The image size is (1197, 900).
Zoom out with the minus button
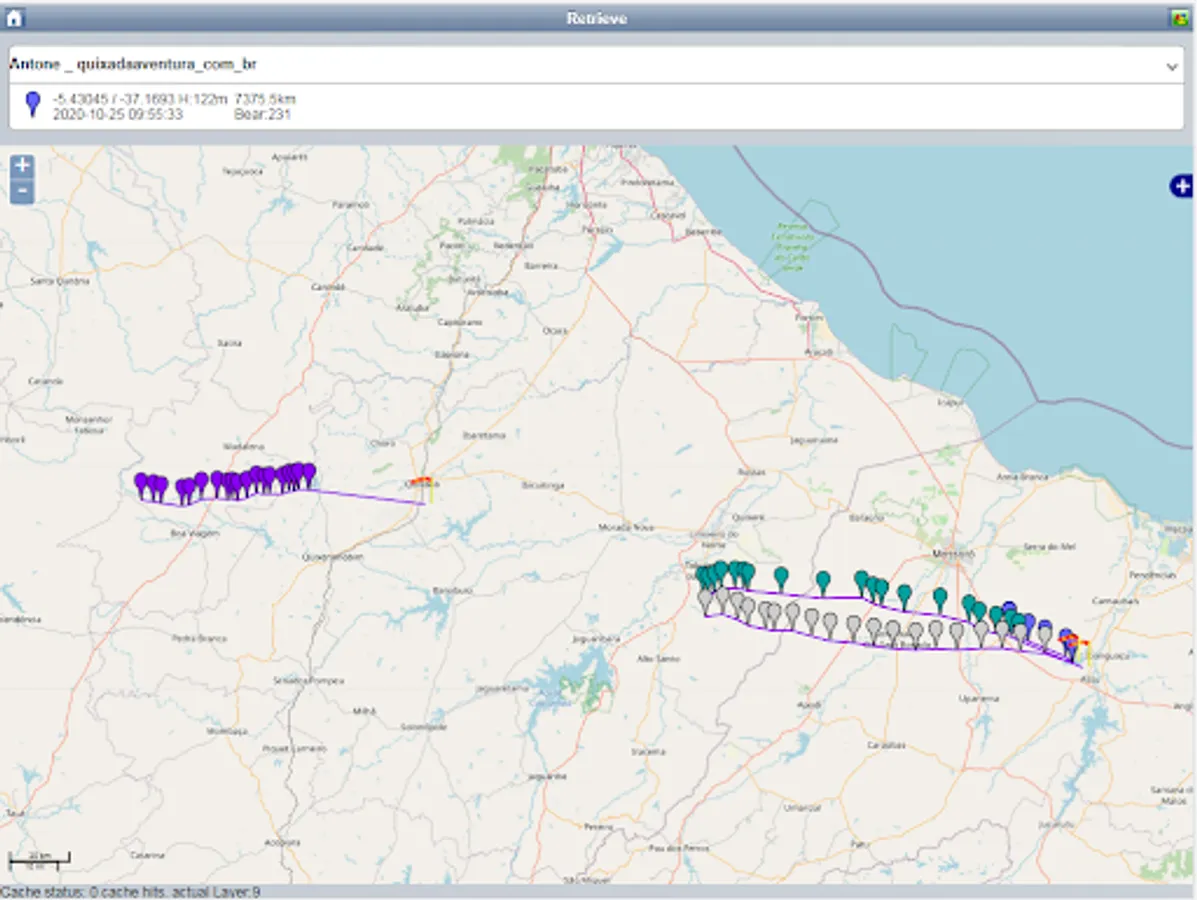(22, 191)
